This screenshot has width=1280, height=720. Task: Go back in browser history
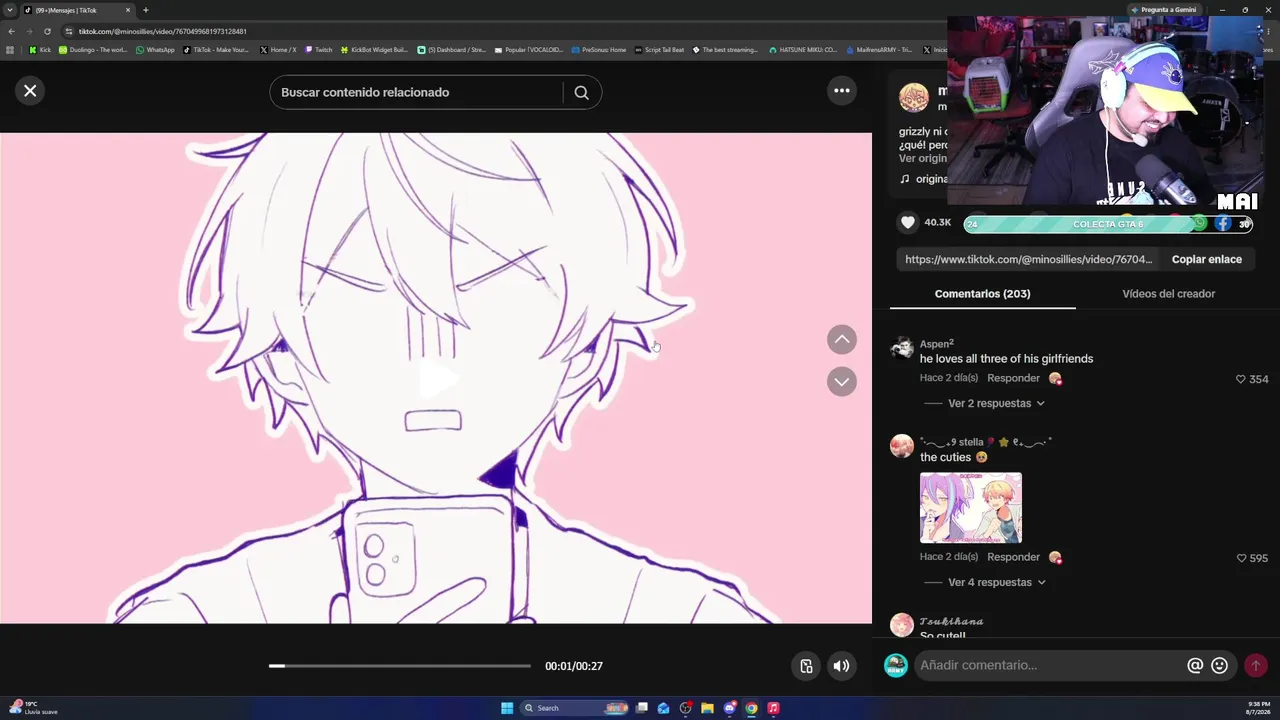tap(11, 31)
